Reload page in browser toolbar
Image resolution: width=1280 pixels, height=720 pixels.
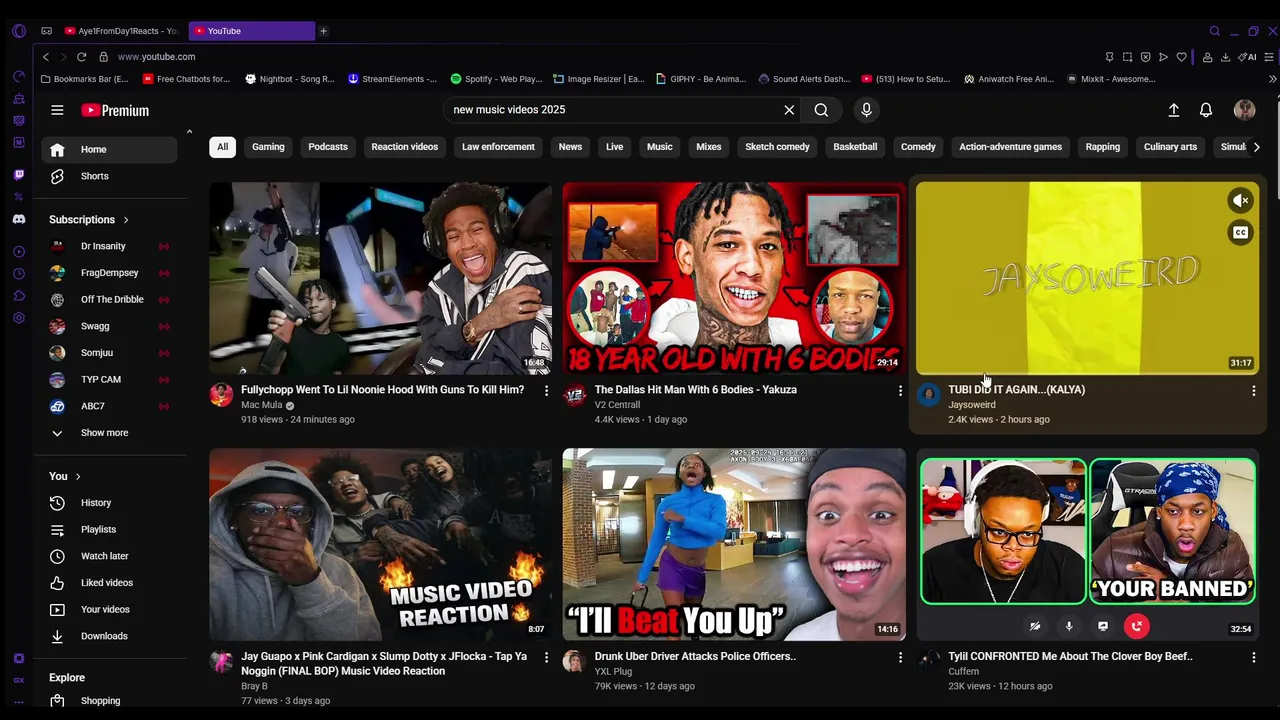[81, 57]
